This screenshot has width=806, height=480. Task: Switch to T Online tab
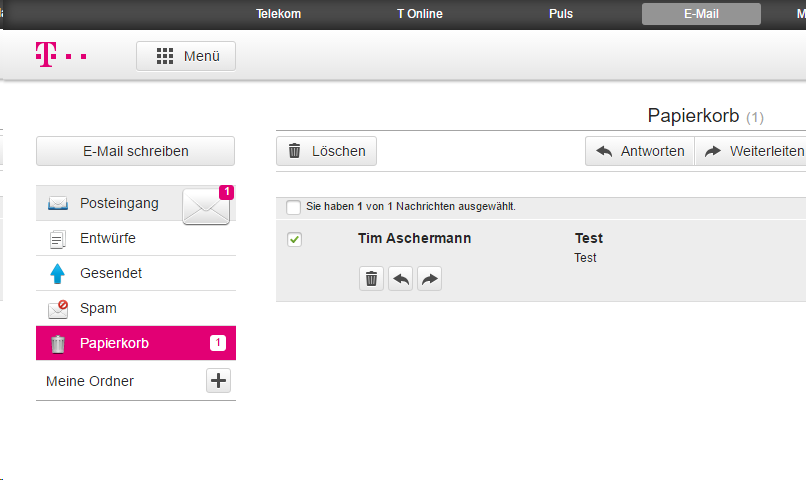(420, 14)
